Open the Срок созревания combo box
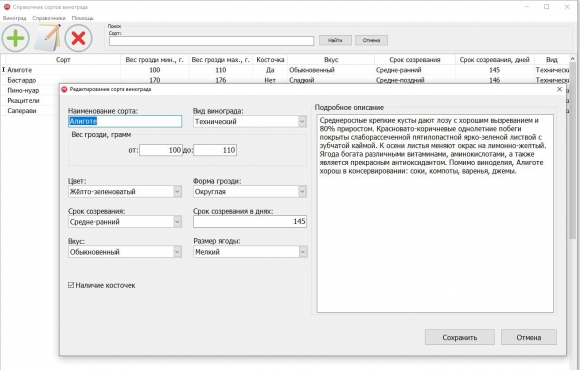The image size is (580, 370). coord(177,222)
